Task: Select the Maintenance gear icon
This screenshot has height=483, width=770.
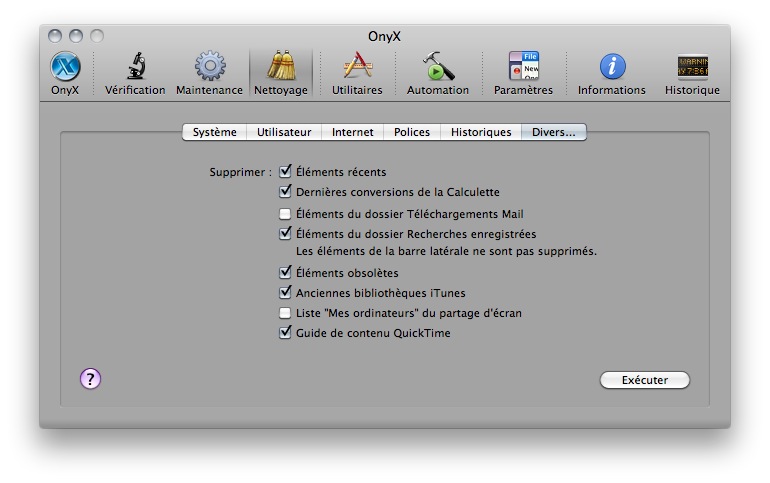Action: pyautogui.click(x=210, y=66)
